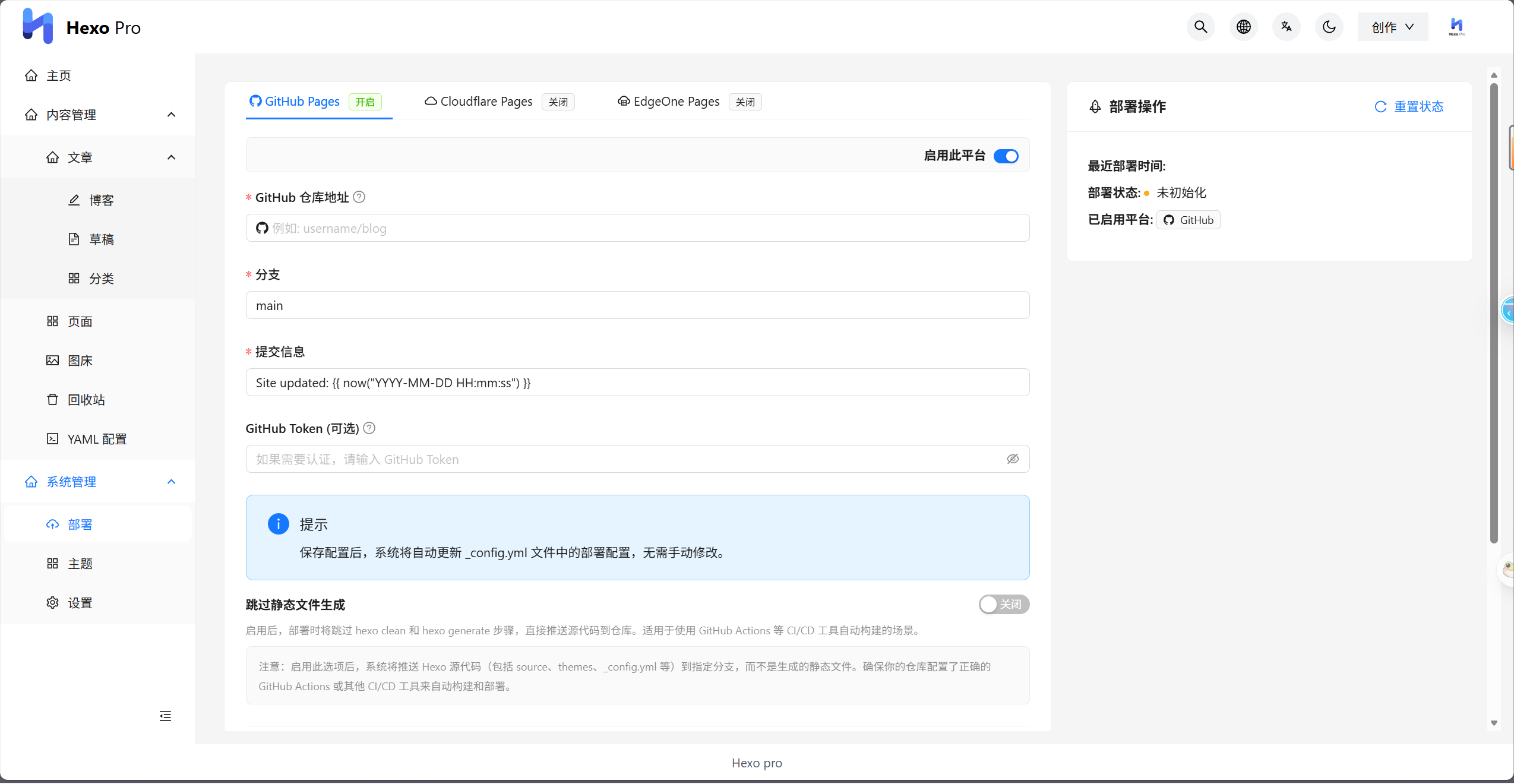Open the 博客 menu item
The width and height of the screenshot is (1514, 784).
coord(99,200)
